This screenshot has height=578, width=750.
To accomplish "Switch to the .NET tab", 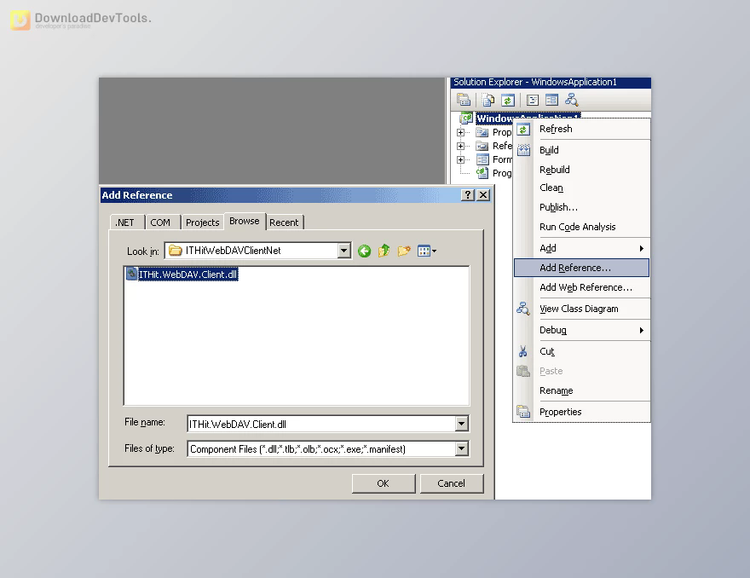I will click(x=127, y=222).
